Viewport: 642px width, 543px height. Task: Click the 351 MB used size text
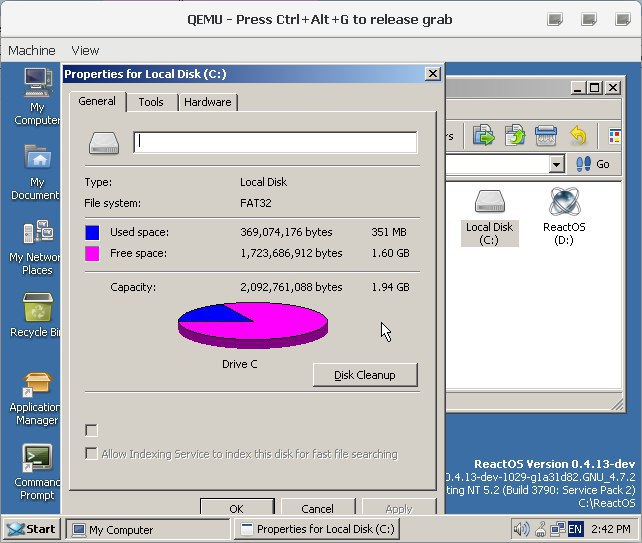(x=389, y=232)
